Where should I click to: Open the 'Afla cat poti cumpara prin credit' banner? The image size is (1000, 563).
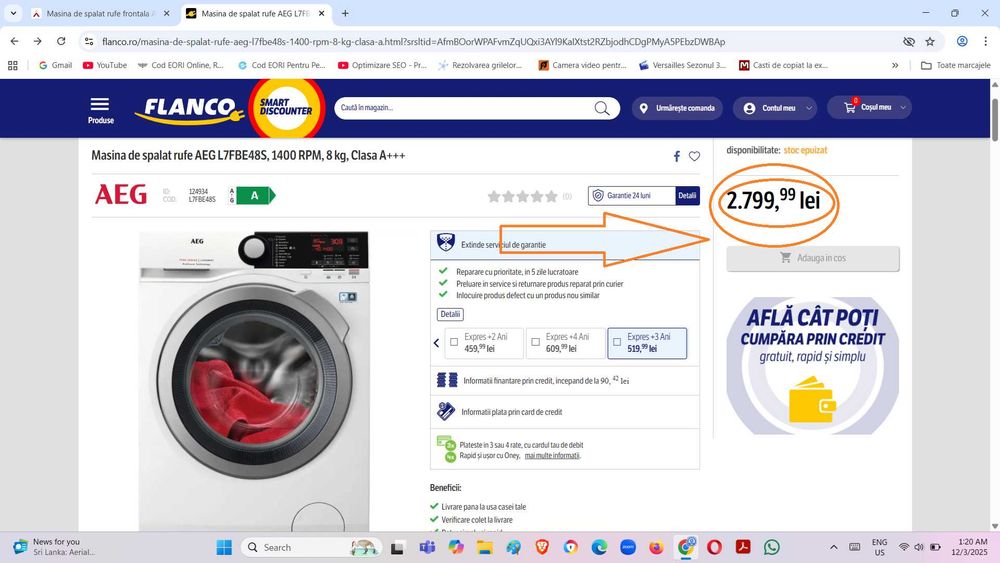(x=812, y=365)
